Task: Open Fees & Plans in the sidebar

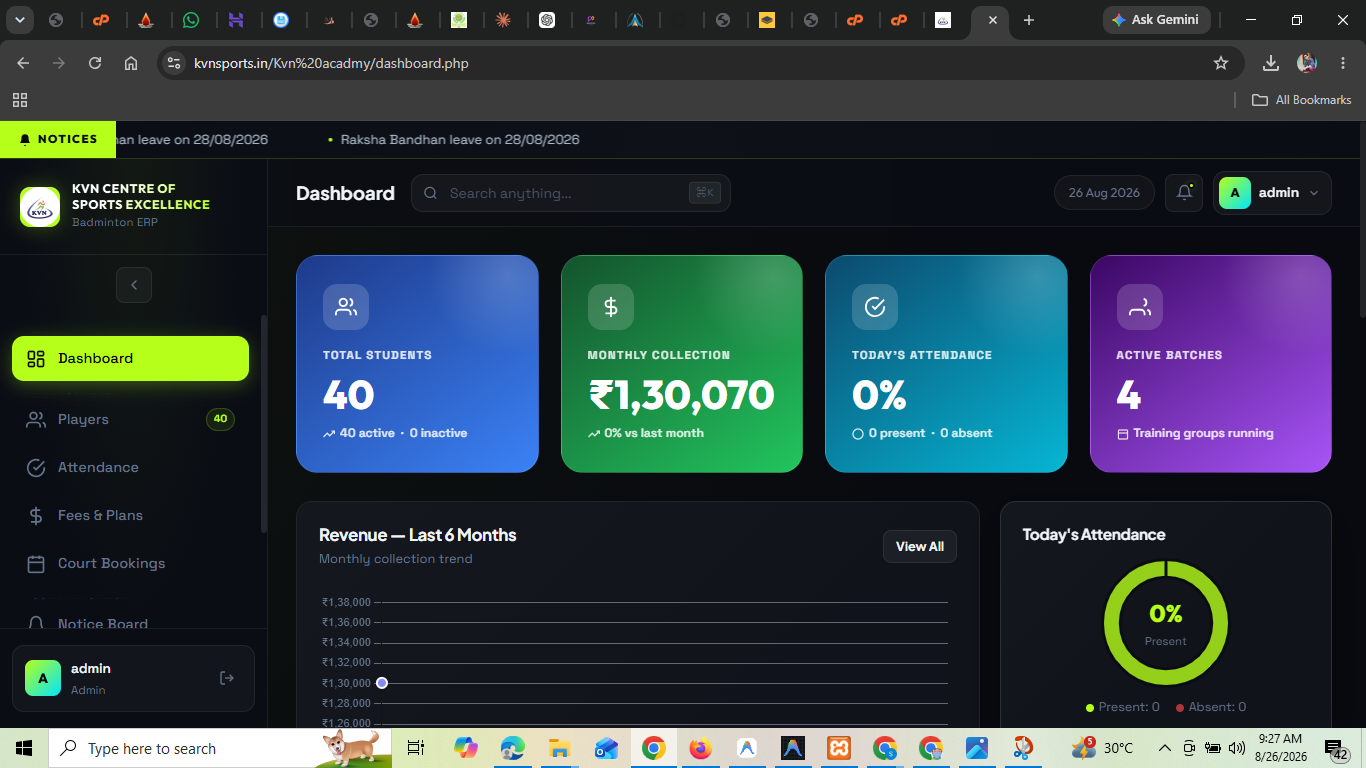Action: 130,515
